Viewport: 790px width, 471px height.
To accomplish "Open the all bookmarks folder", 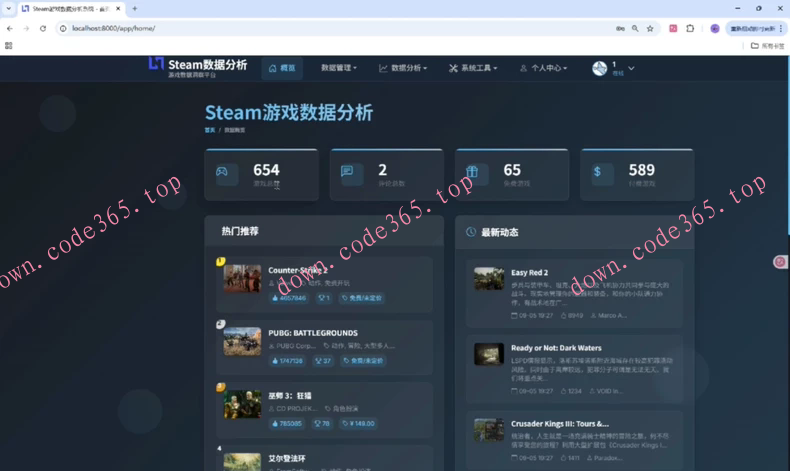I will click(768, 46).
